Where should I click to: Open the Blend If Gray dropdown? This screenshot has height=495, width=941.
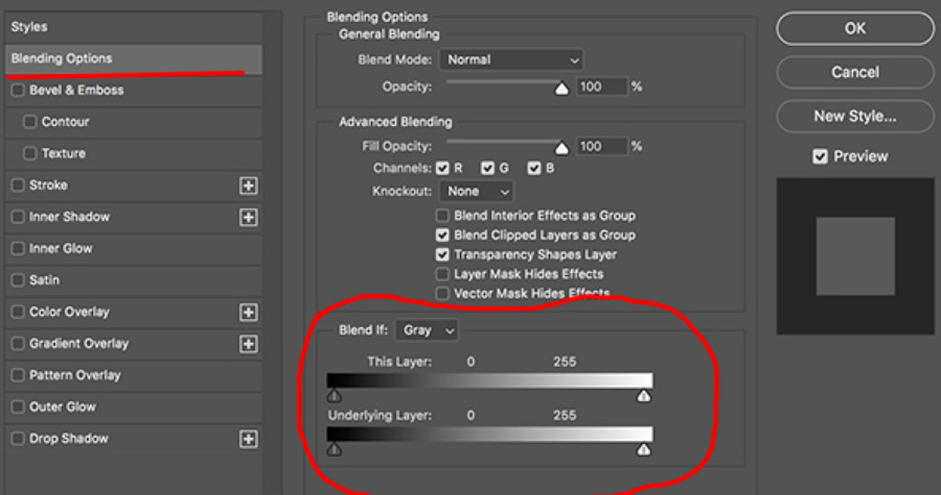427,330
